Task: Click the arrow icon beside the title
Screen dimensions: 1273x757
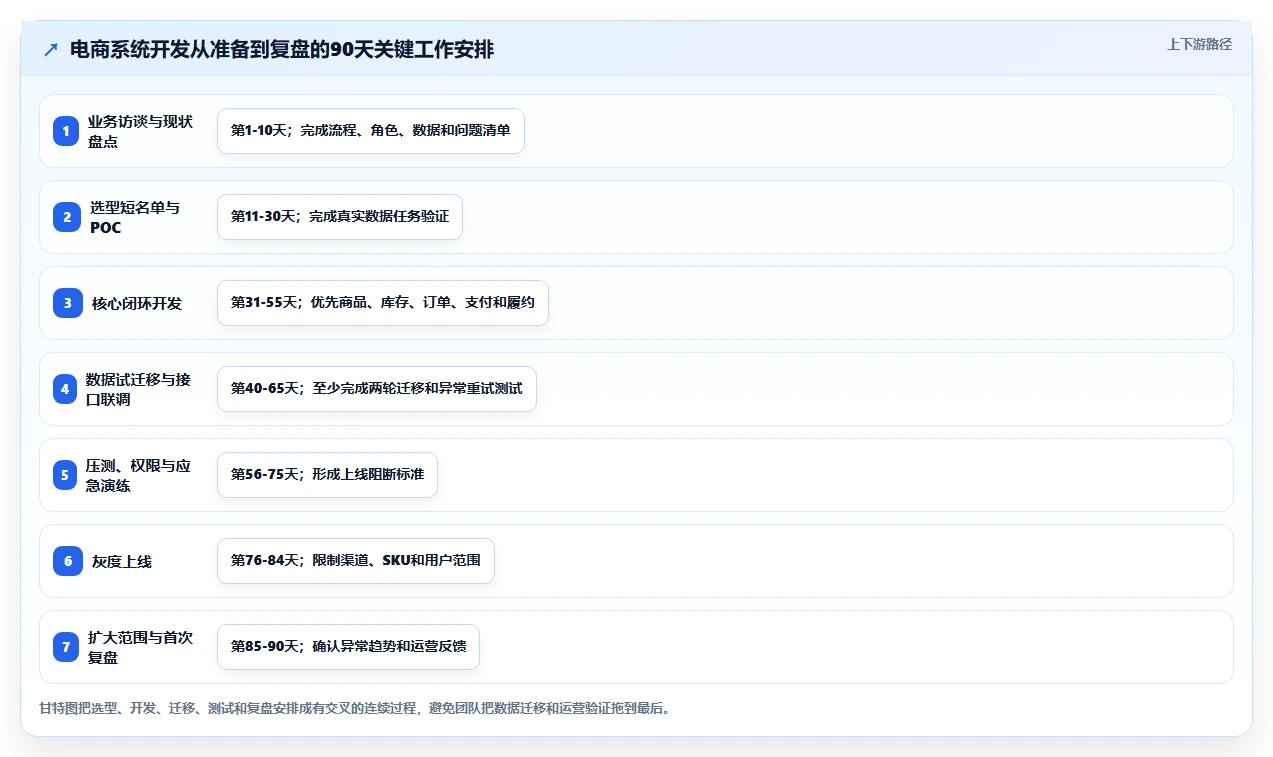Action: [x=51, y=50]
